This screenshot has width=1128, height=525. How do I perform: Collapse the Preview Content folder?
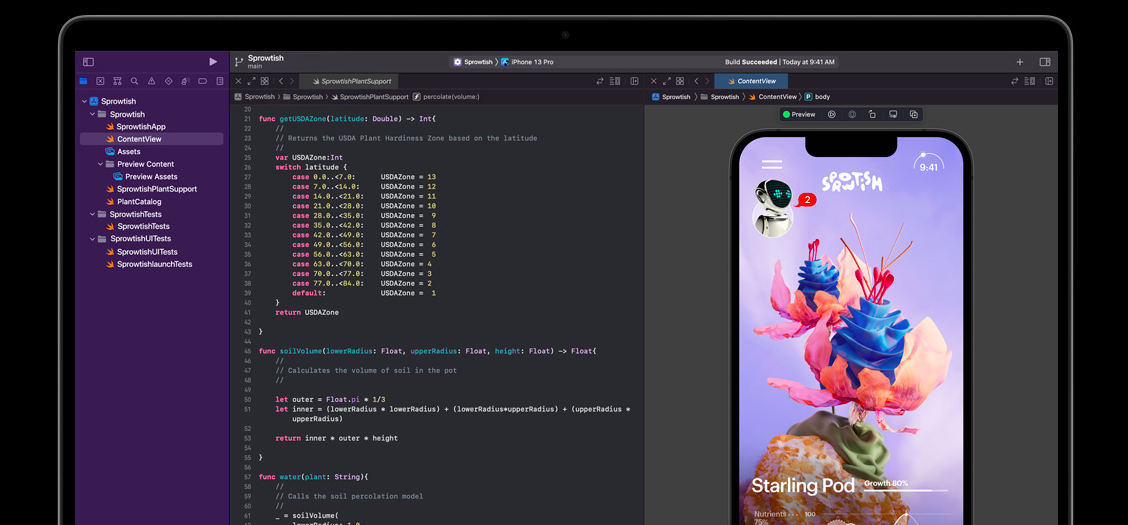tap(100, 164)
